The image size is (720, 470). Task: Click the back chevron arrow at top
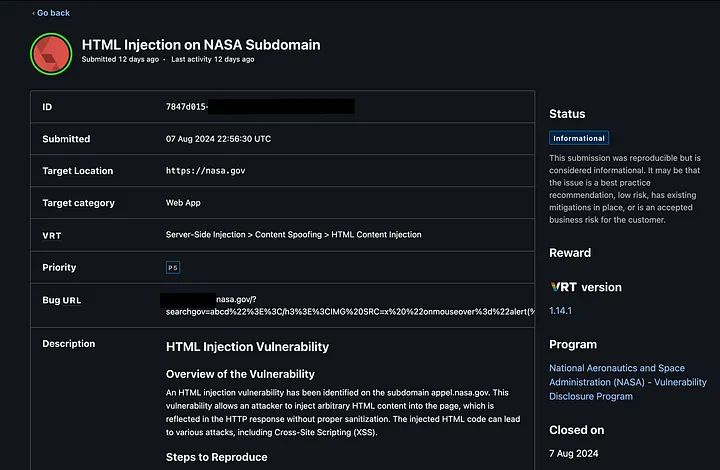[x=34, y=13]
